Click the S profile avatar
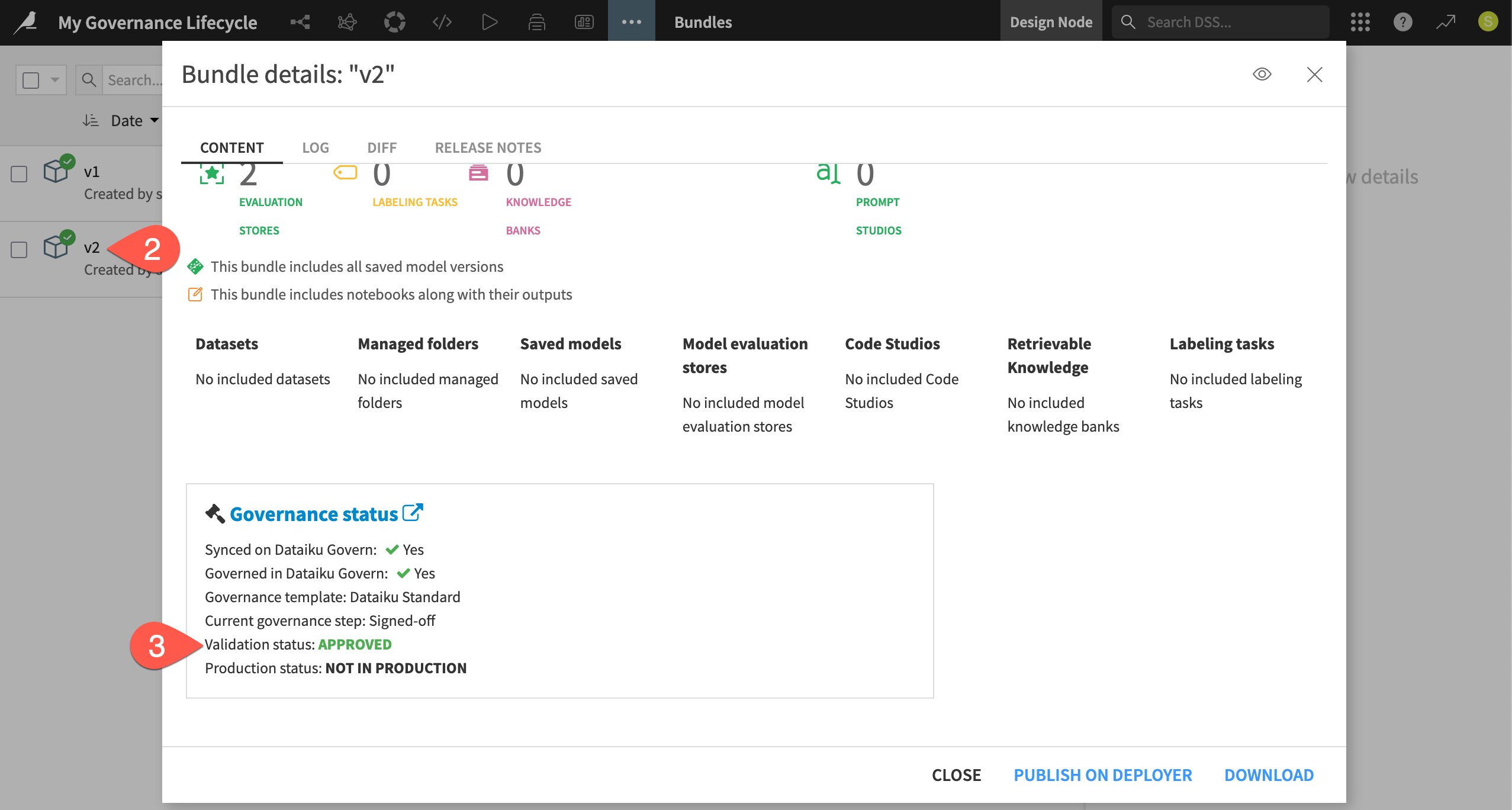This screenshot has height=810, width=1512. [x=1489, y=21]
